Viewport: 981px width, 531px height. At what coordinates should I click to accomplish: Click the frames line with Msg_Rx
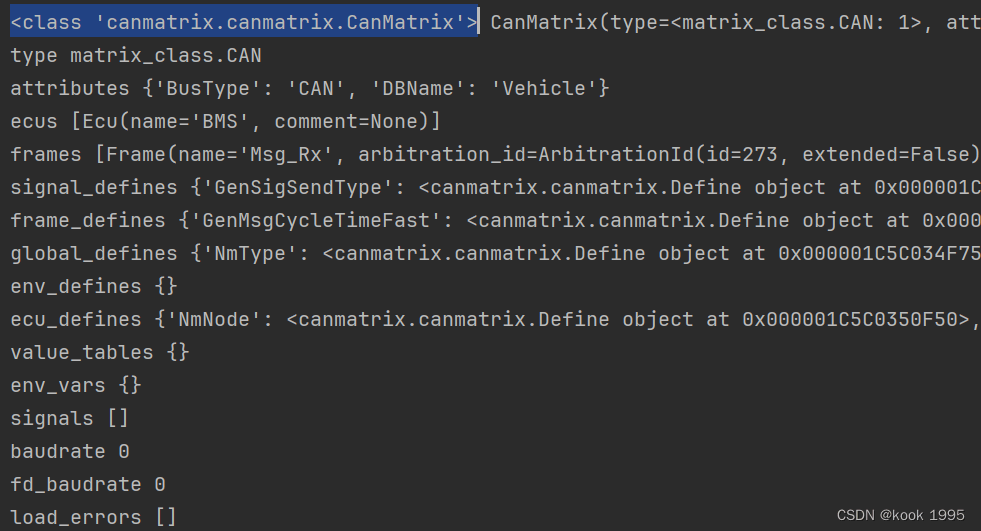[x=496, y=154]
